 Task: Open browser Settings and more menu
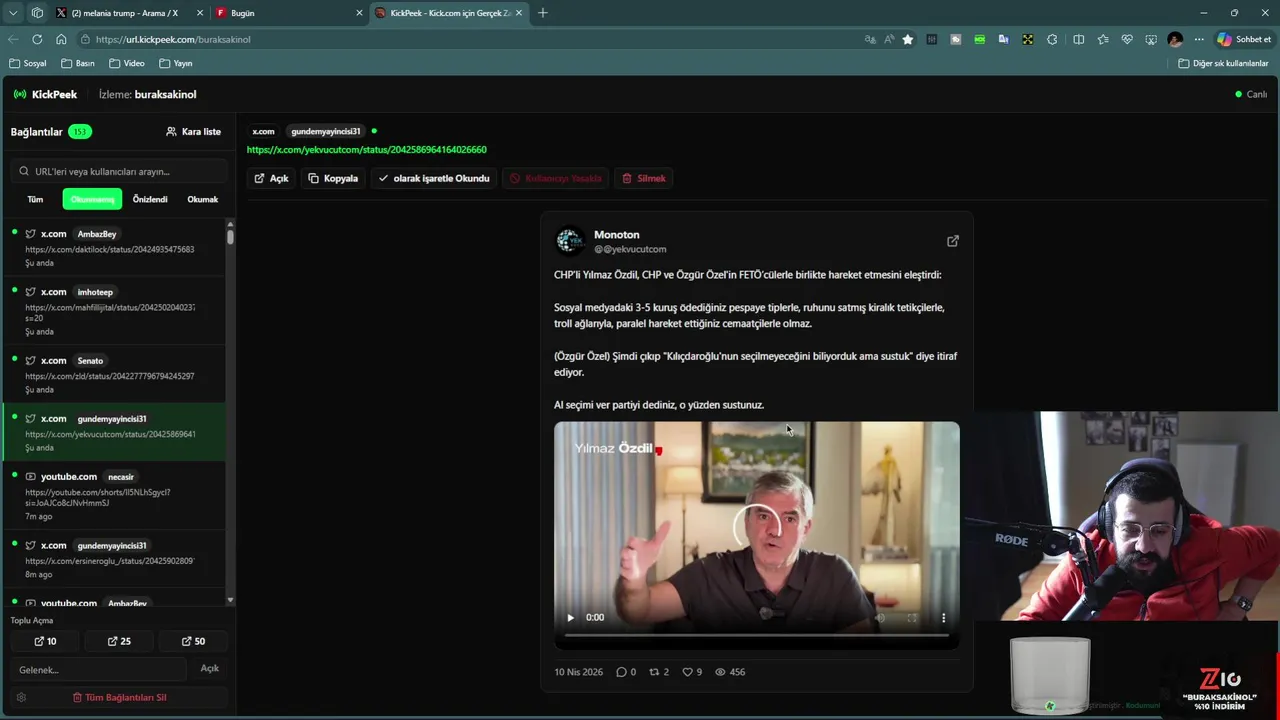pyautogui.click(x=1199, y=39)
